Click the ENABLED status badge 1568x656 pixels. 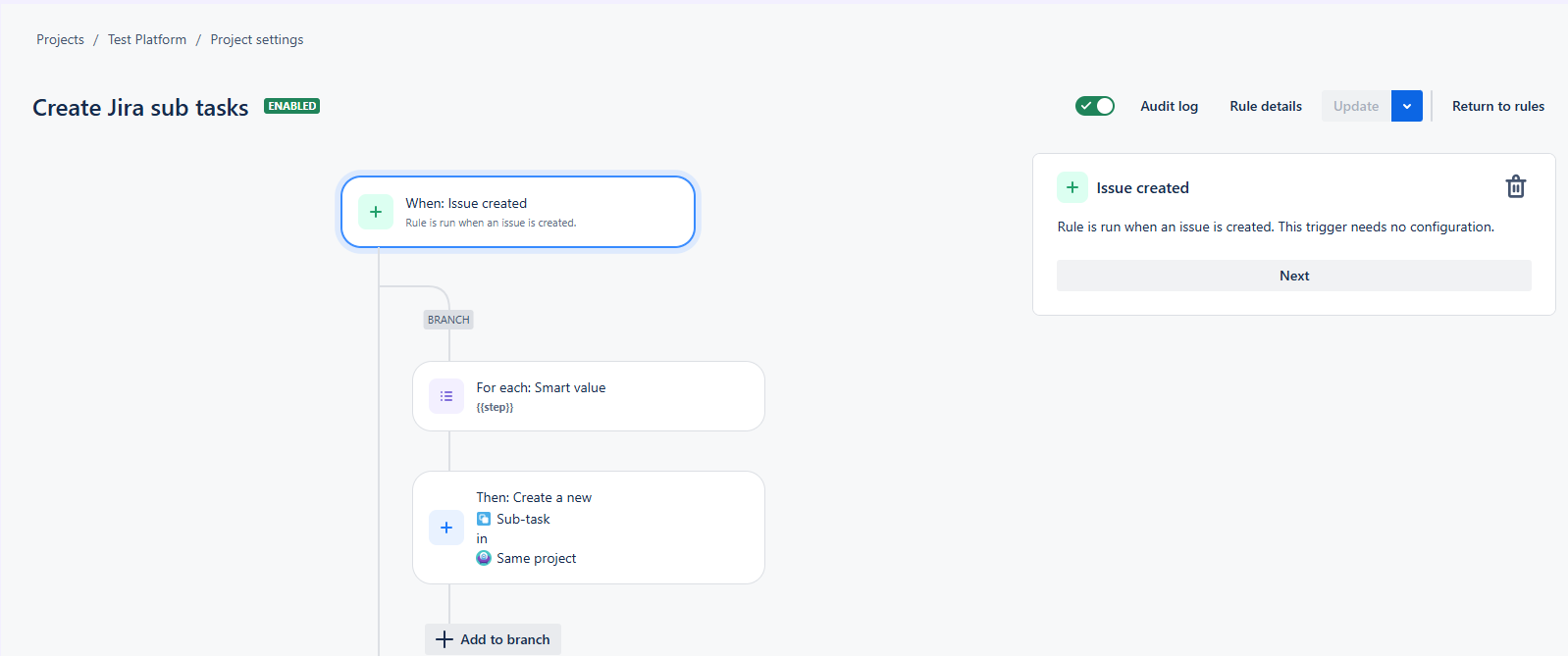click(x=291, y=106)
